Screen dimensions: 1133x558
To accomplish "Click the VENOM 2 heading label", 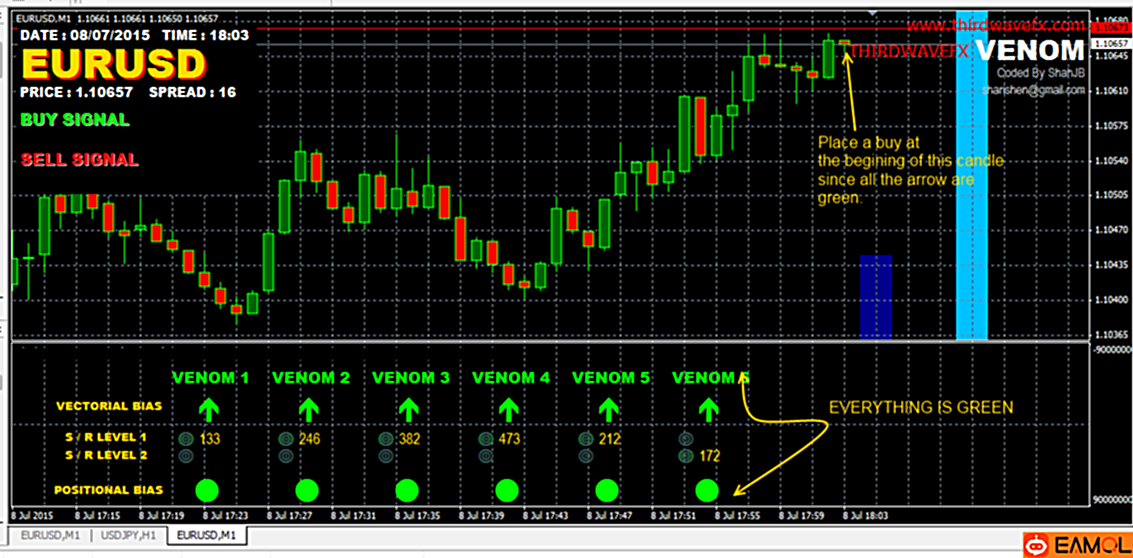I will (311, 377).
